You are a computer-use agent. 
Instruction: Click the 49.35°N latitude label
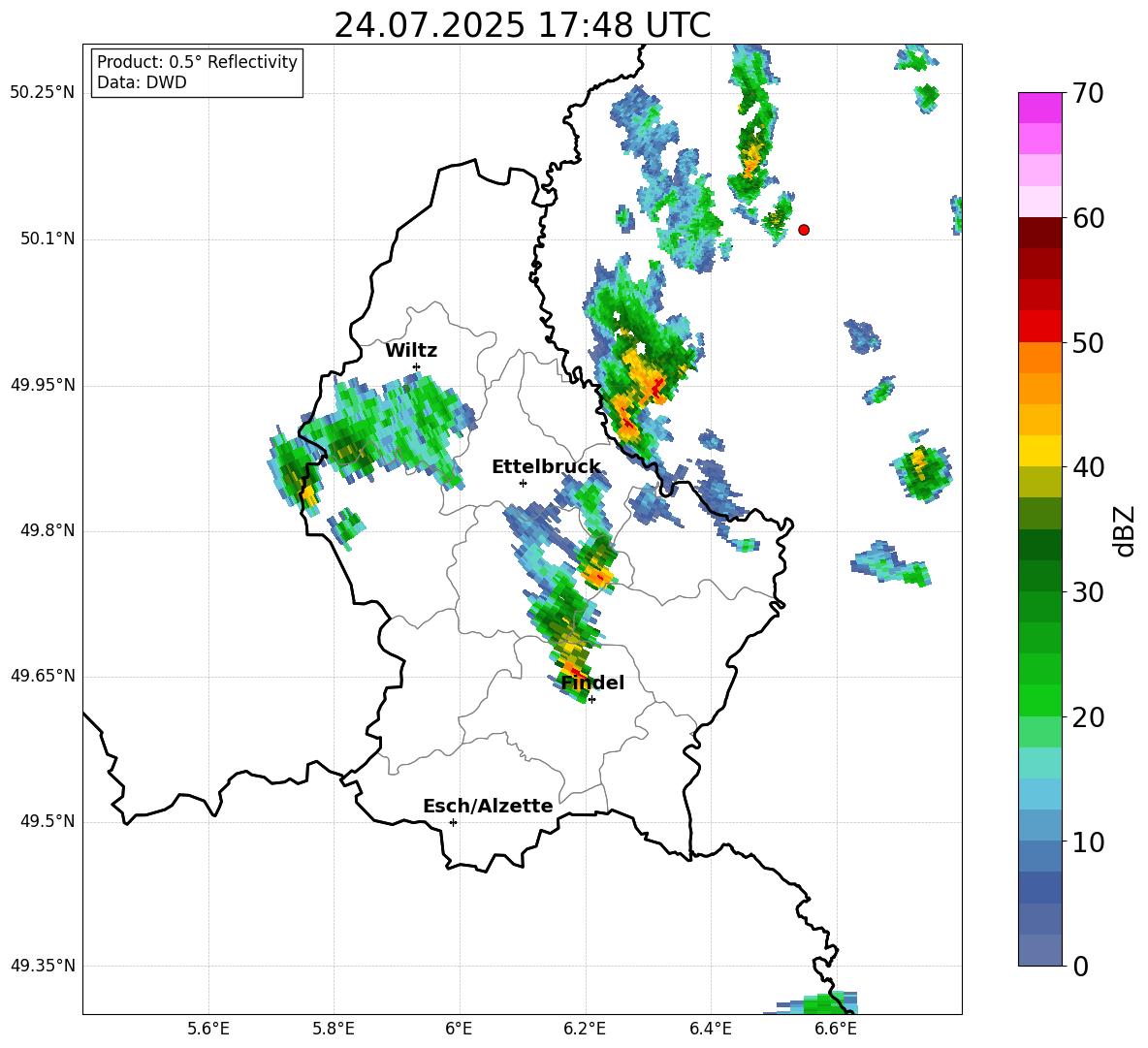click(x=43, y=966)
